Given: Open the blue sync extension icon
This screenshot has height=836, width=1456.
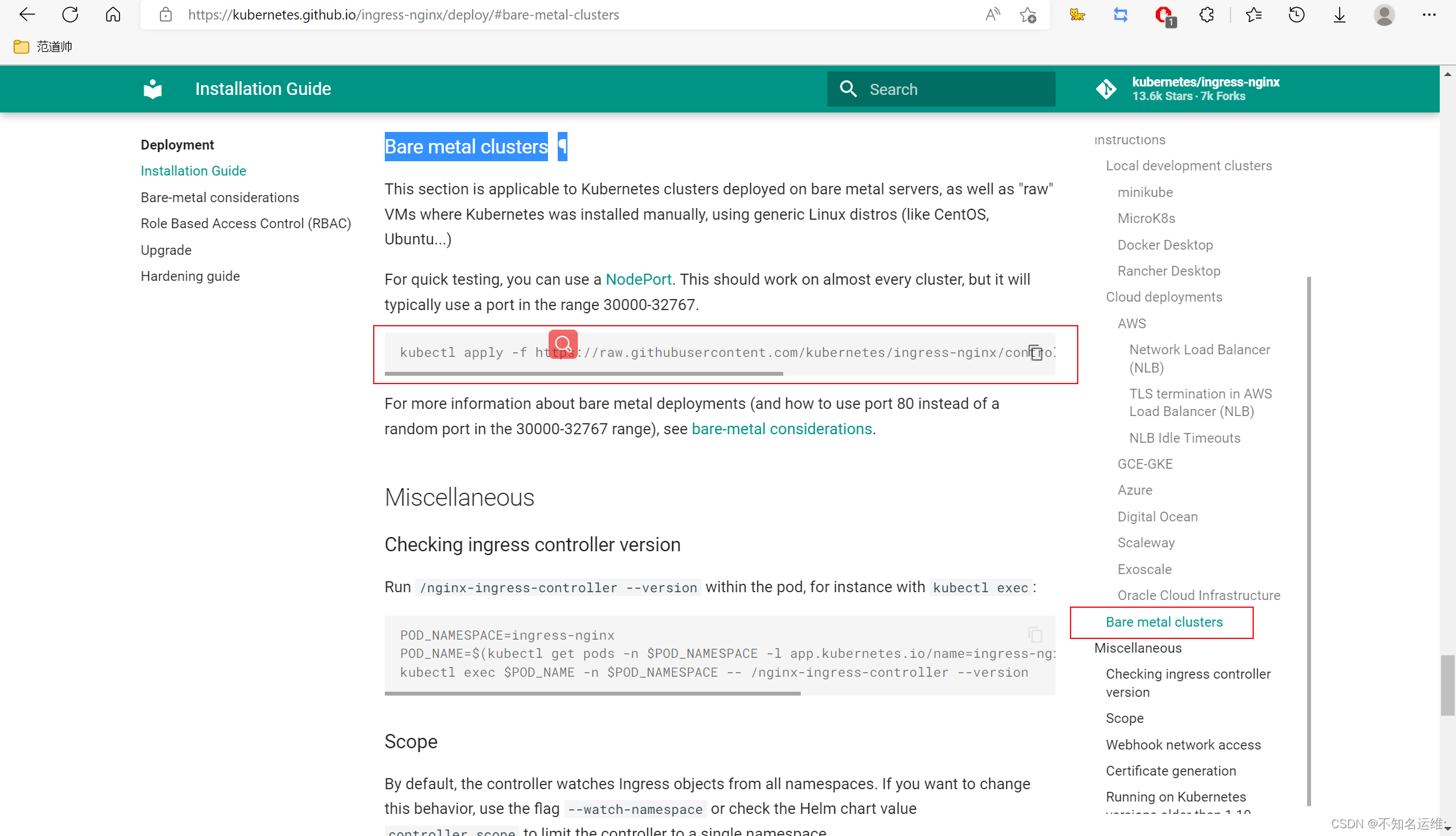Looking at the screenshot, I should 1121,14.
